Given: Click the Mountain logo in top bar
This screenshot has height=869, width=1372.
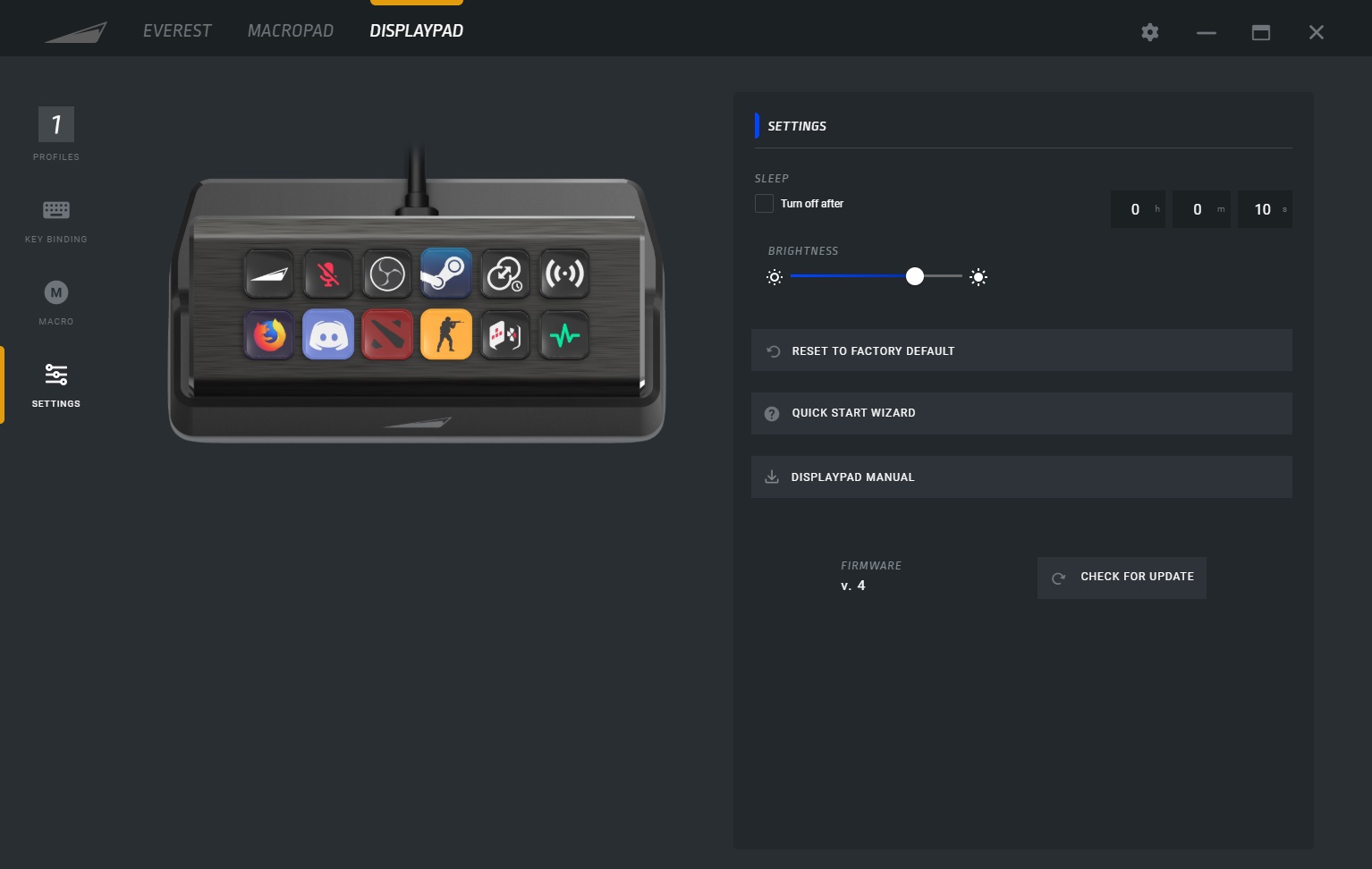Looking at the screenshot, I should coord(76,32).
